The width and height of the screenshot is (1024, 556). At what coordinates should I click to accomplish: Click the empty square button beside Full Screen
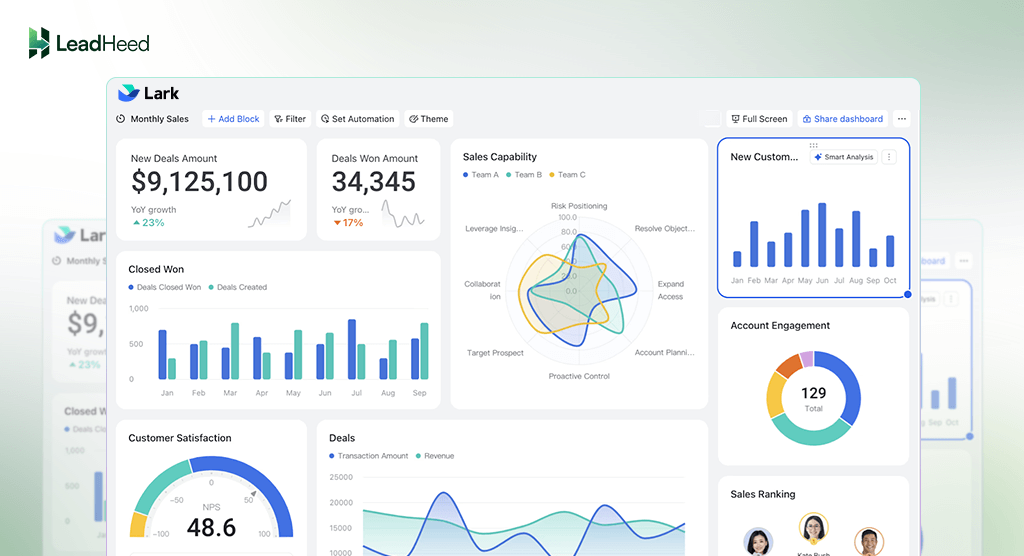point(711,119)
